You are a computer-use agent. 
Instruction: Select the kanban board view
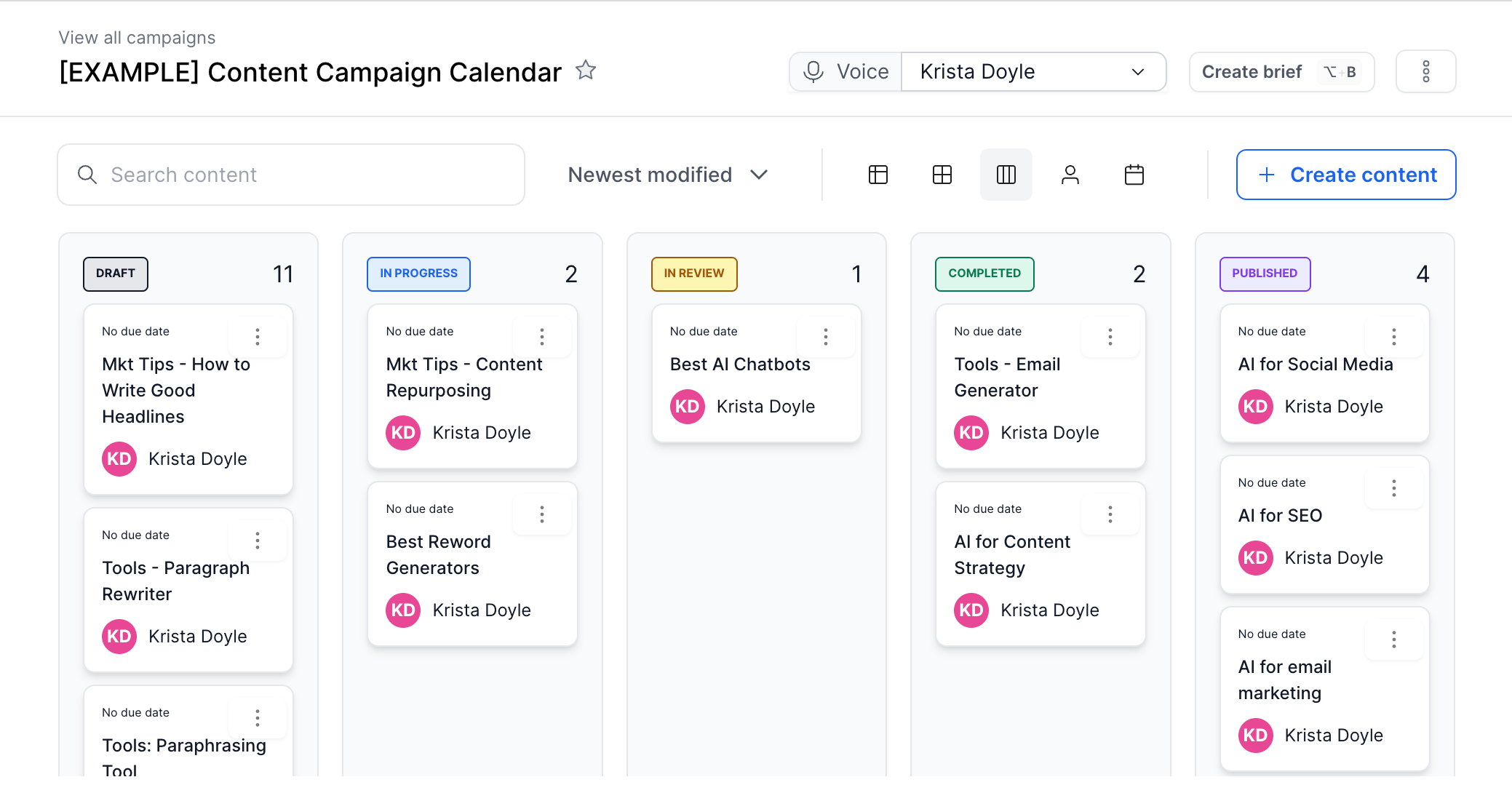(x=1006, y=175)
